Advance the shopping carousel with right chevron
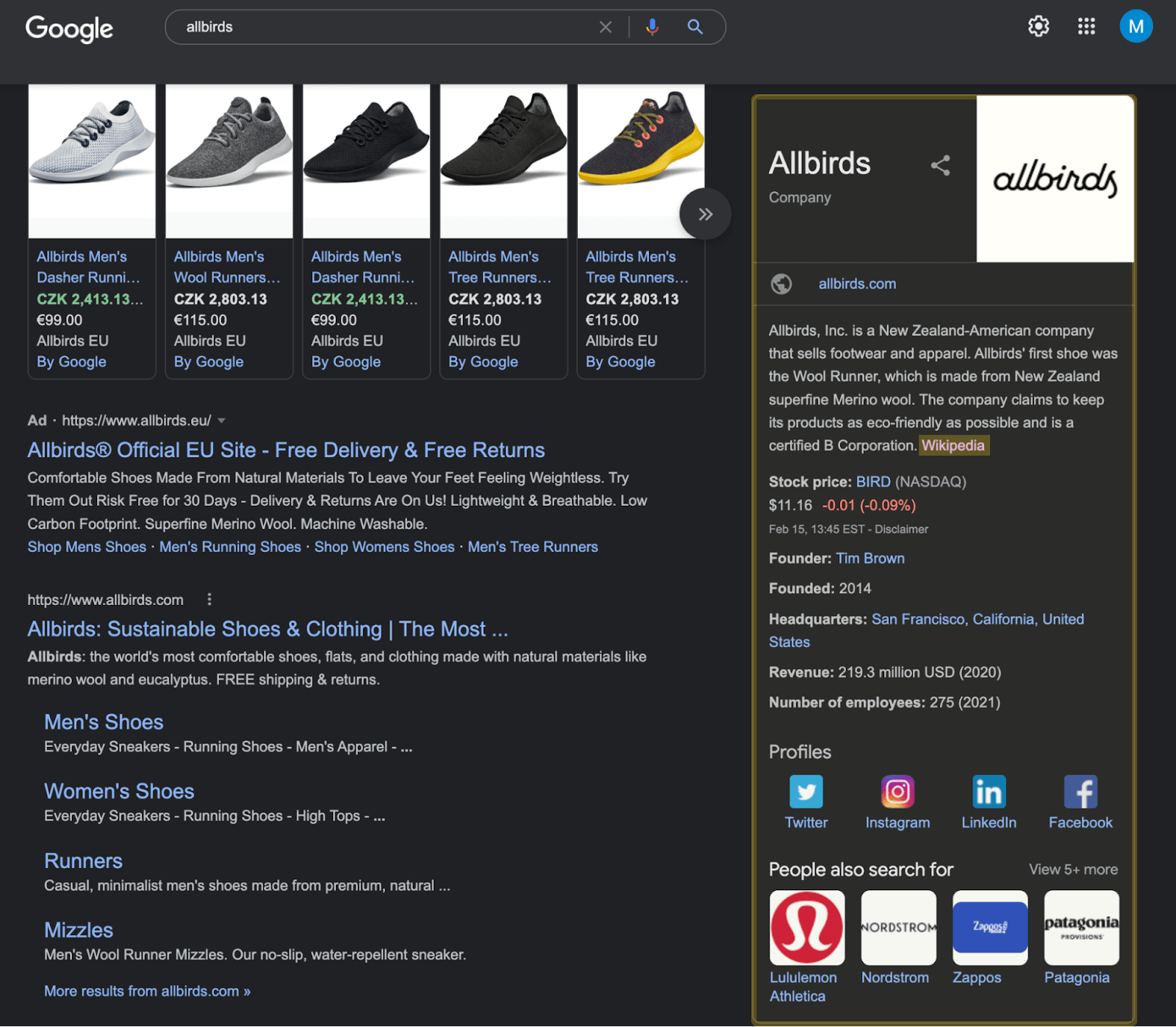1176x1027 pixels. (705, 214)
